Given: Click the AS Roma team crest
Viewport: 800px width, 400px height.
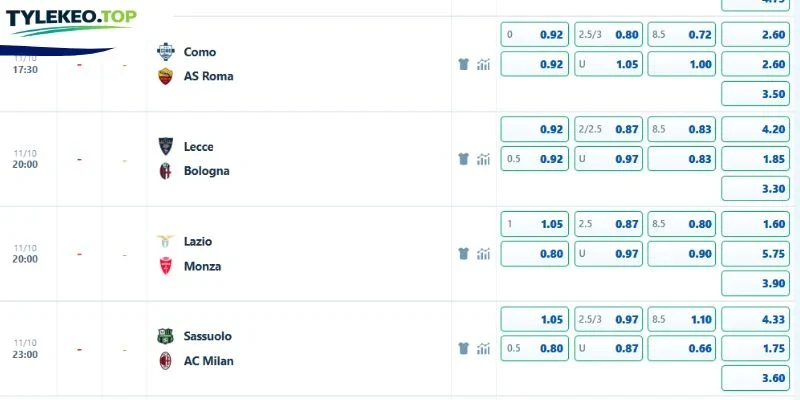Looking at the screenshot, I should pos(165,76).
